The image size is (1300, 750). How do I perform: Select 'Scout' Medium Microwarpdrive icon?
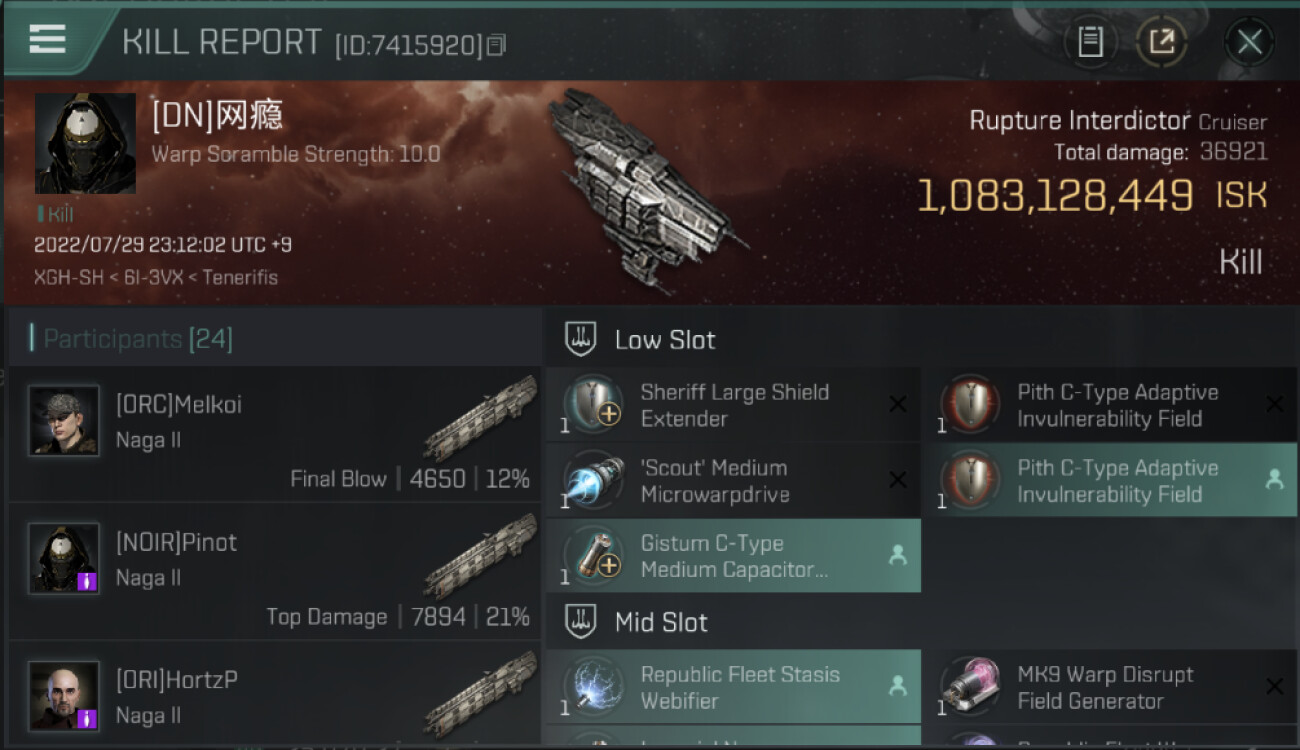click(593, 481)
